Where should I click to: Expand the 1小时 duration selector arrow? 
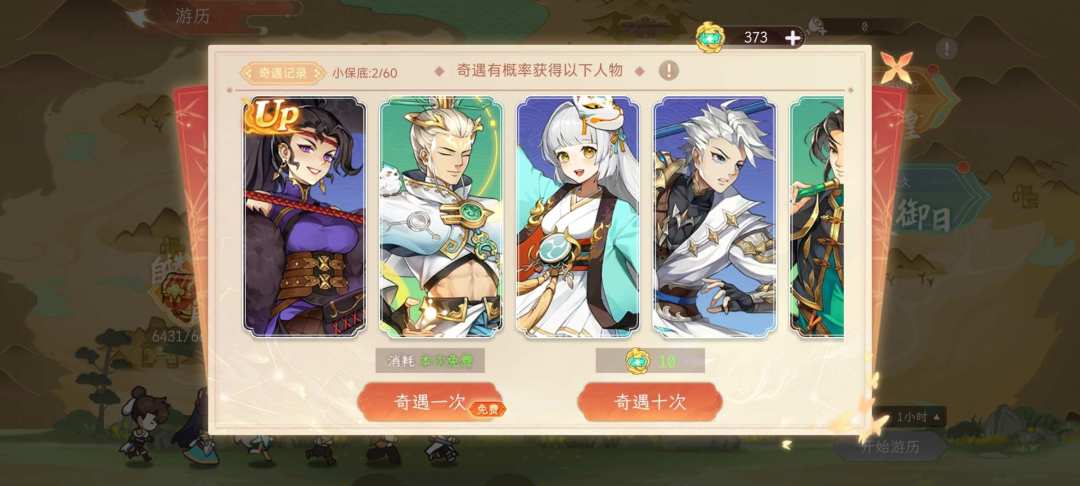tap(937, 416)
